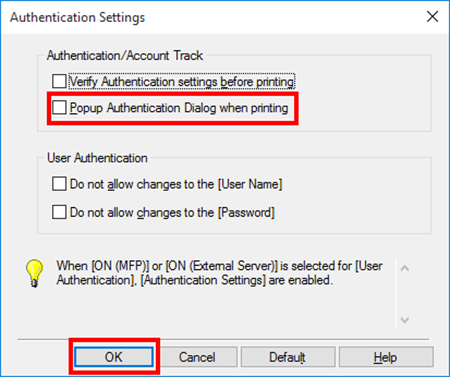Check the box preventing Password changes
The width and height of the screenshot is (450, 377).
point(59,212)
